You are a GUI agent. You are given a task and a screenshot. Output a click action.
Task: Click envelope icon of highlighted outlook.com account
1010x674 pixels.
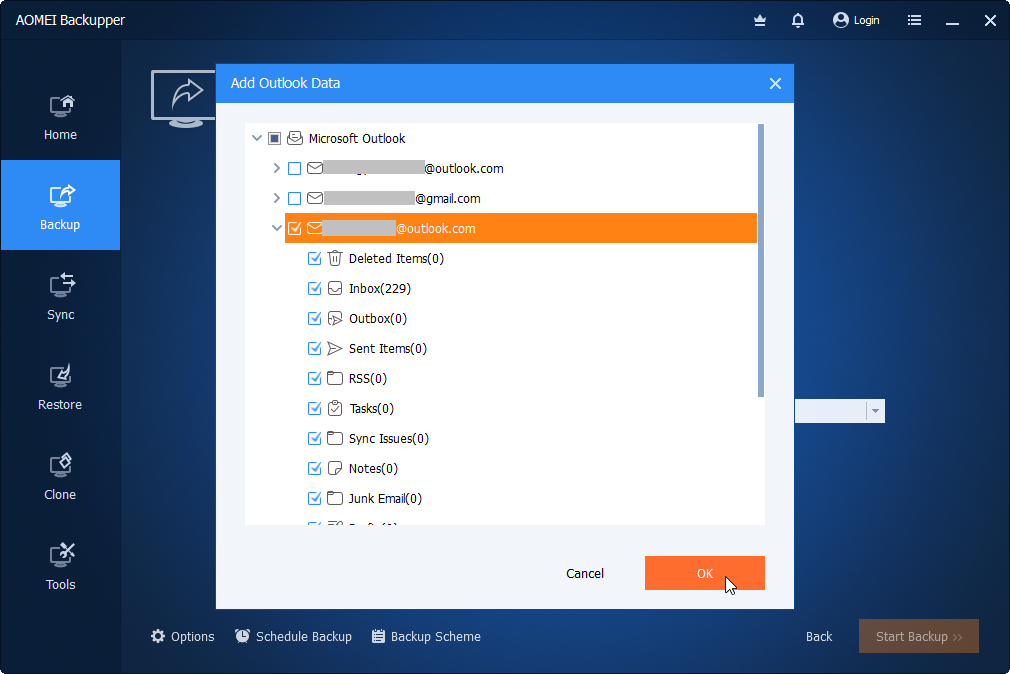click(x=315, y=228)
